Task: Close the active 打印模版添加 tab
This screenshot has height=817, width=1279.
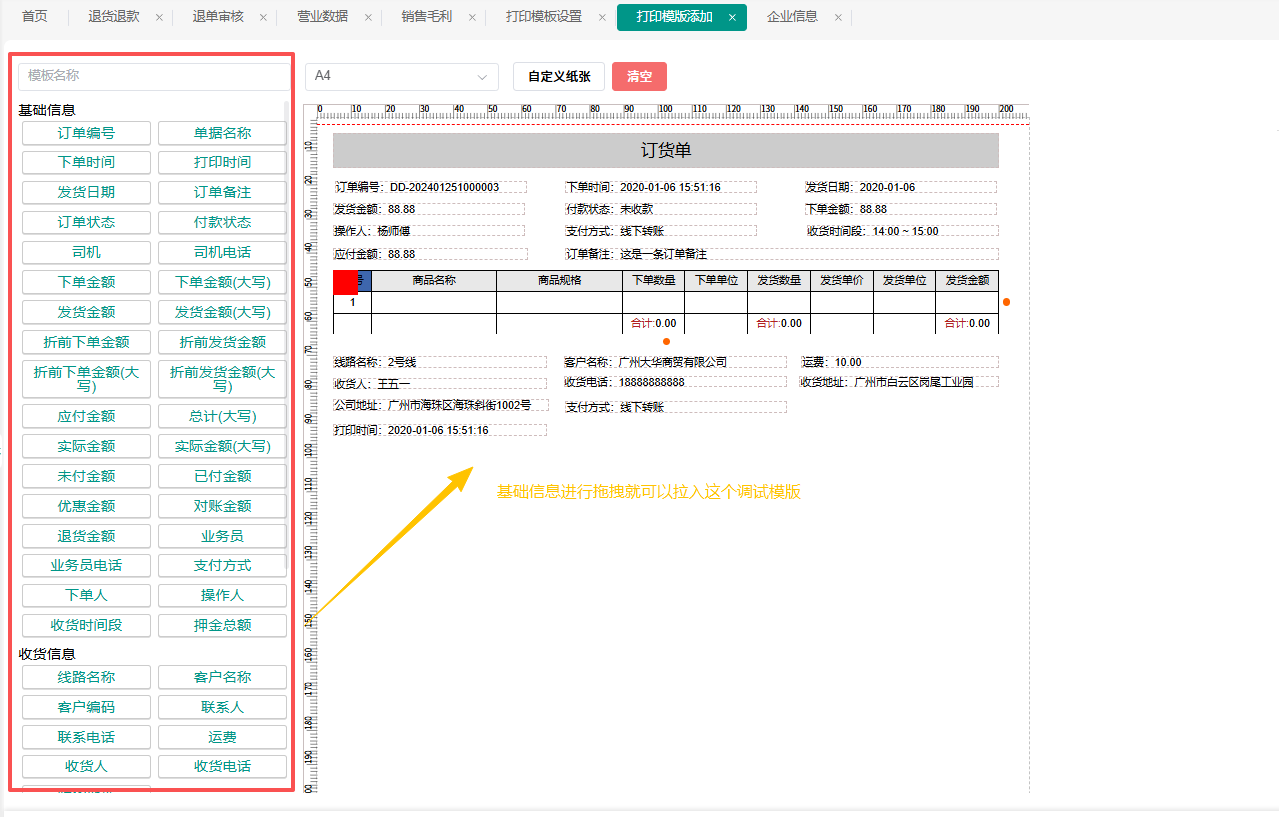Action: [732, 17]
